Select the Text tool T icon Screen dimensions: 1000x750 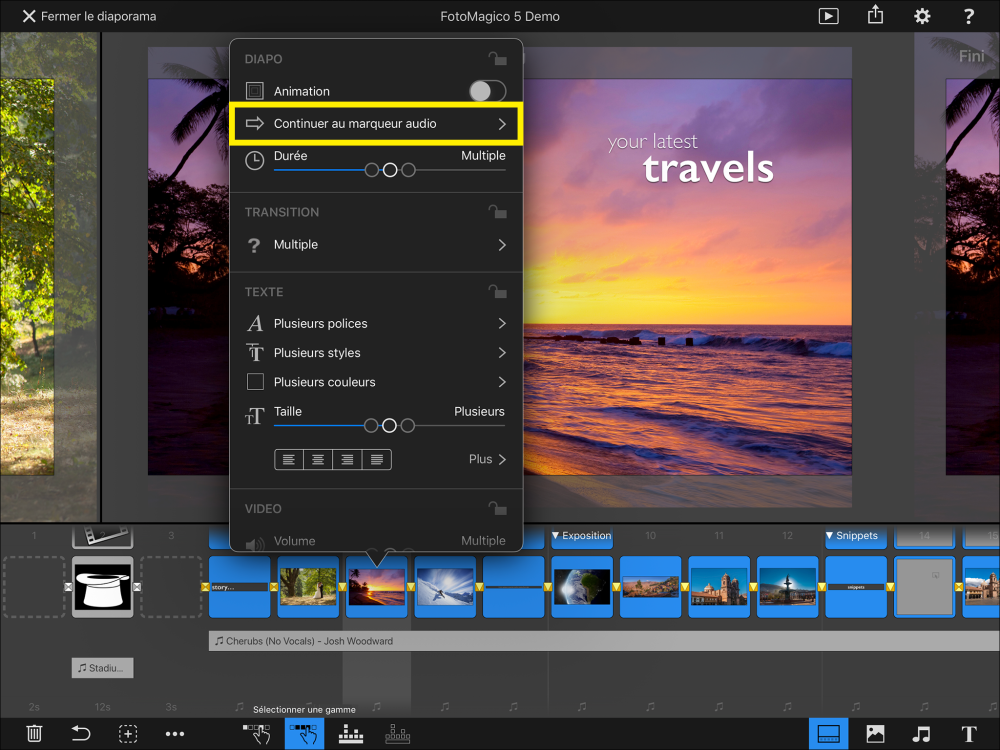click(968, 733)
